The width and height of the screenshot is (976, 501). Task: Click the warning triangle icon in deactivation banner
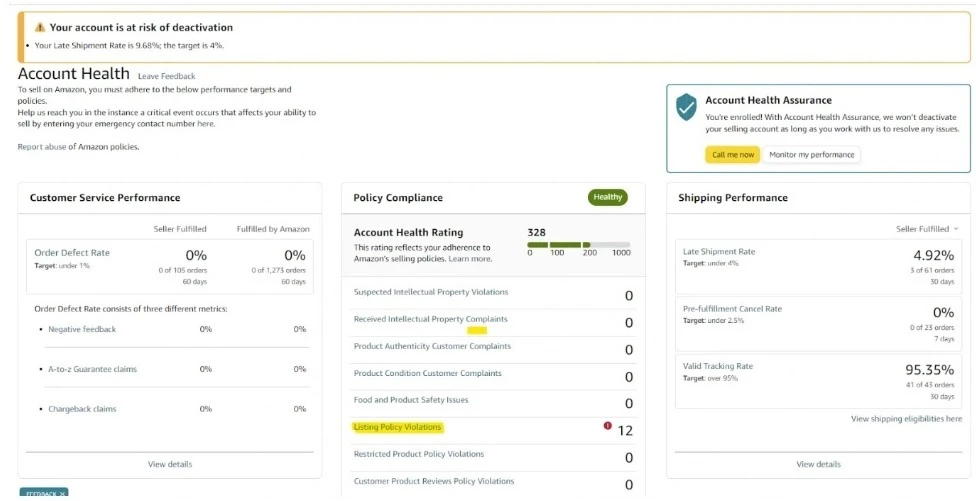40,27
